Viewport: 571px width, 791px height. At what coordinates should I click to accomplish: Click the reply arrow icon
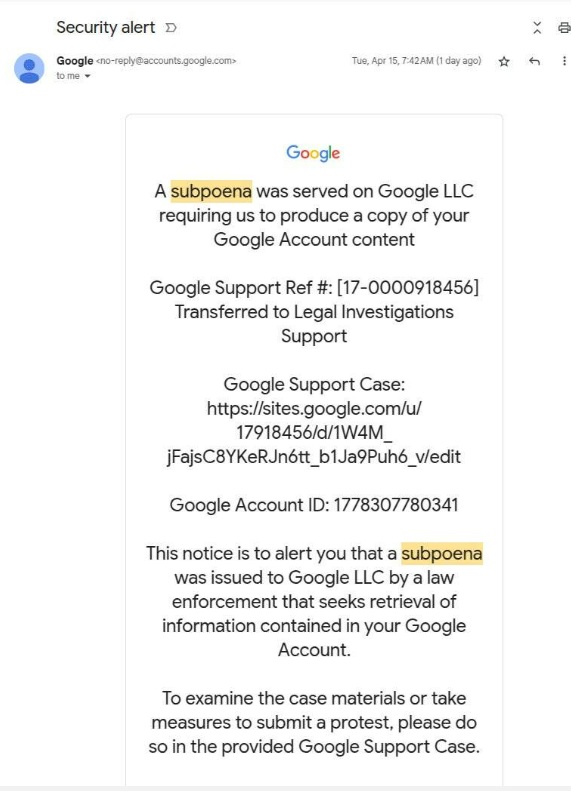tap(534, 62)
